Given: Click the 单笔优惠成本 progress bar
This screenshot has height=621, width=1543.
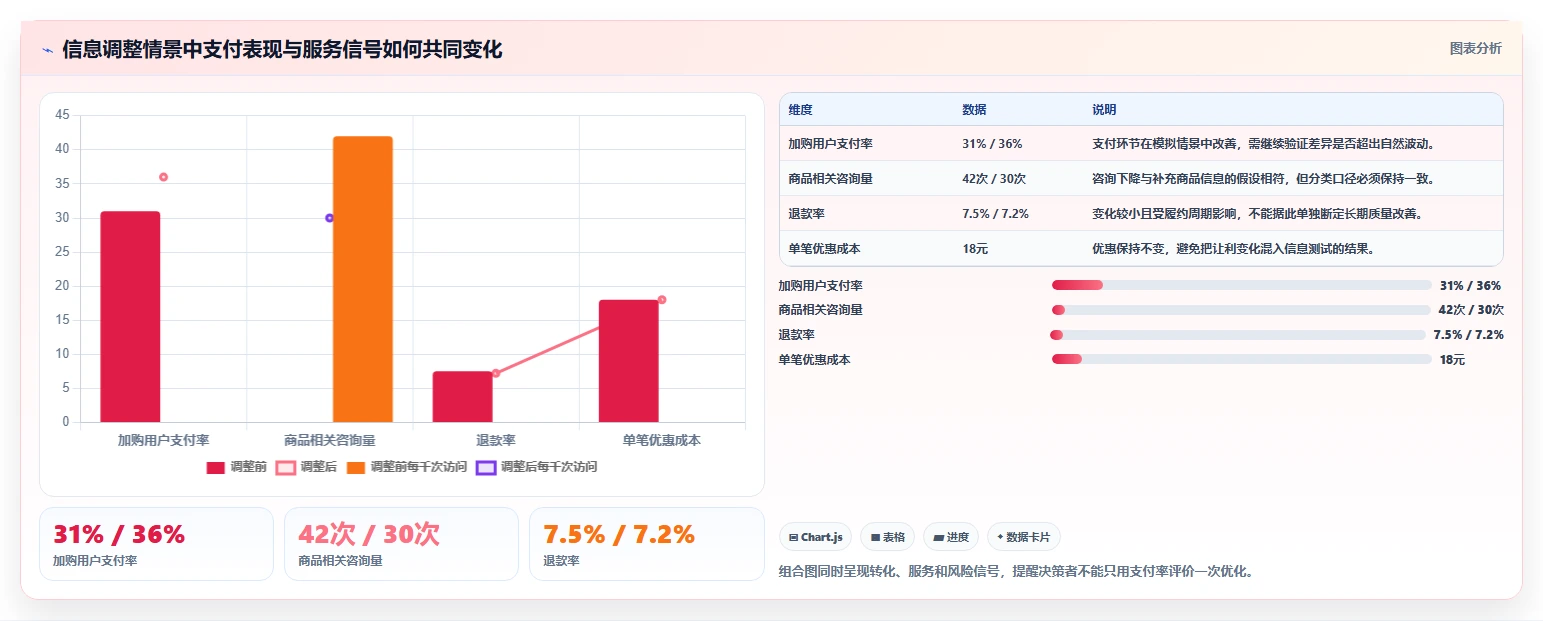Looking at the screenshot, I should pyautogui.click(x=1241, y=359).
